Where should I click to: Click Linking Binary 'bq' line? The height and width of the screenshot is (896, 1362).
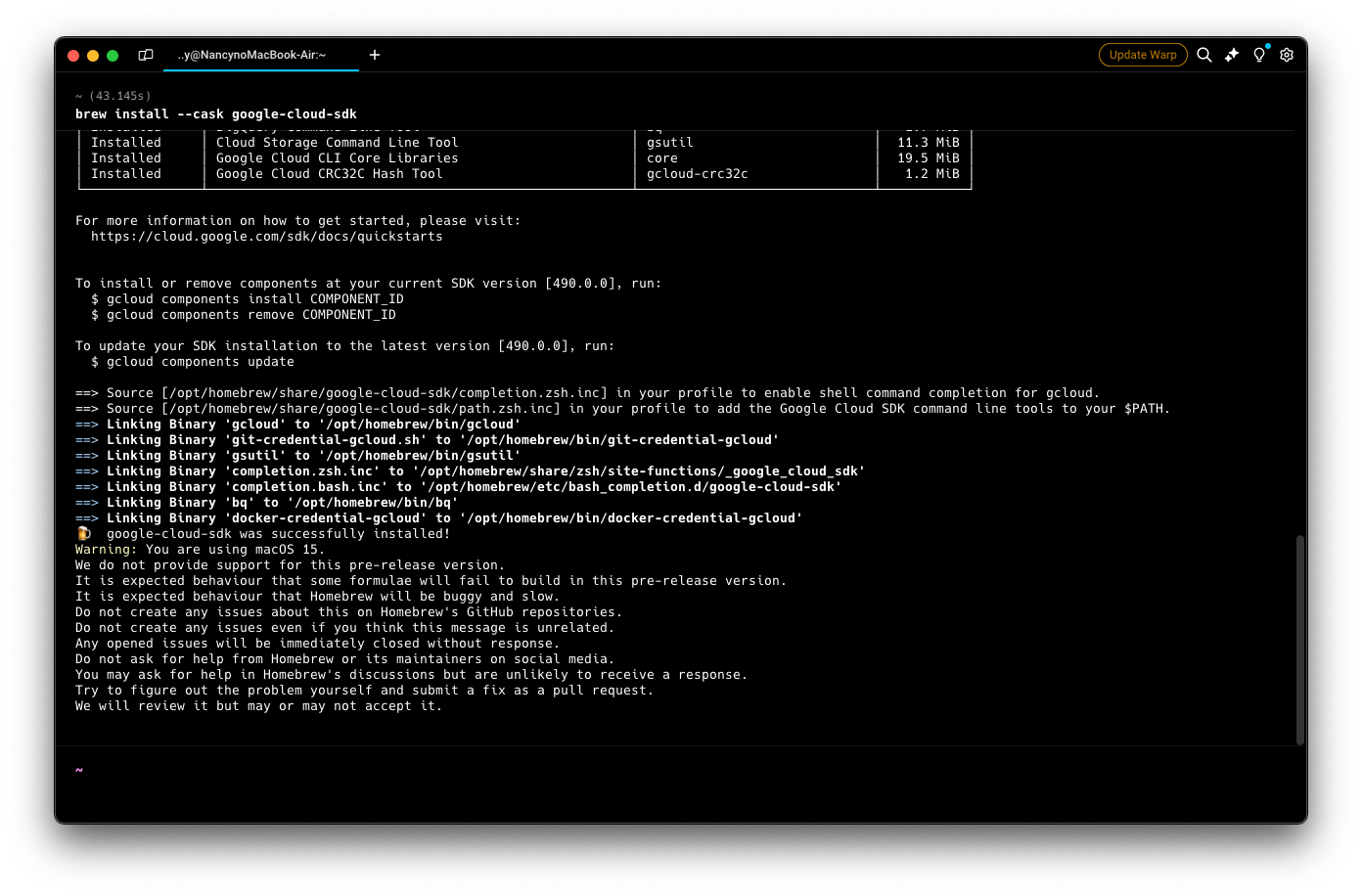pos(267,503)
